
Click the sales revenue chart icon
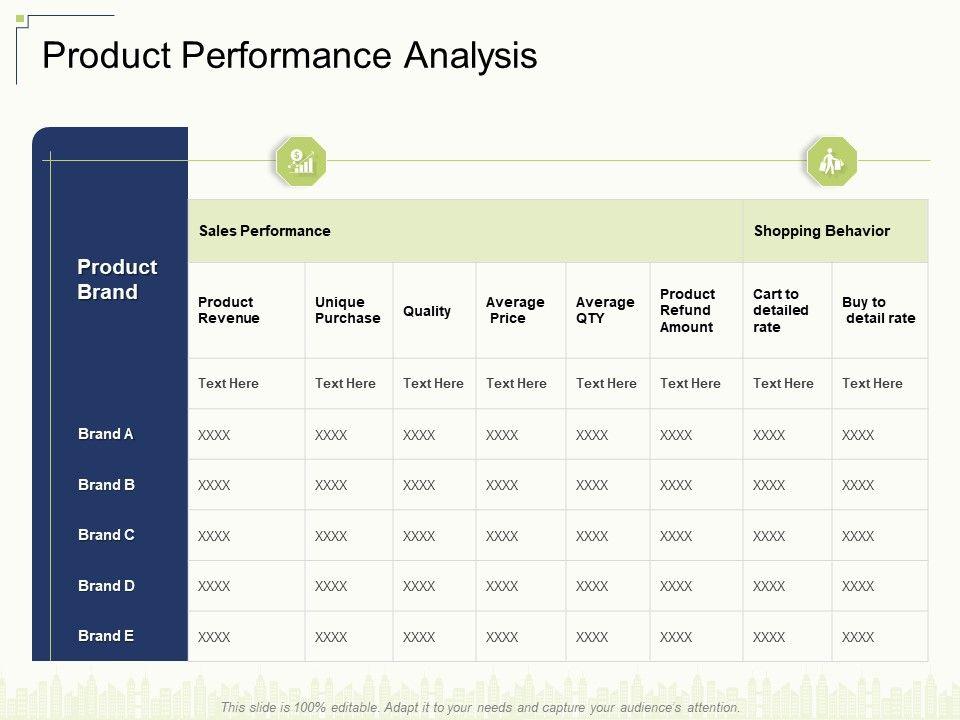pyautogui.click(x=301, y=161)
